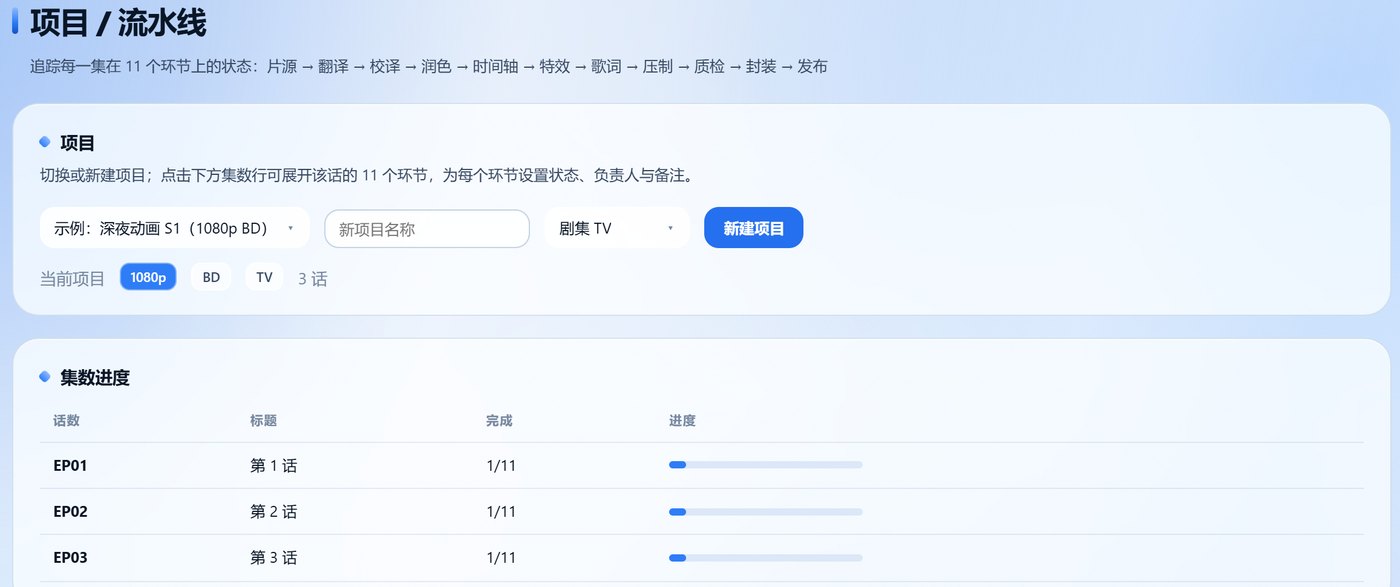Click the 第 3 话 title cell

(273, 557)
